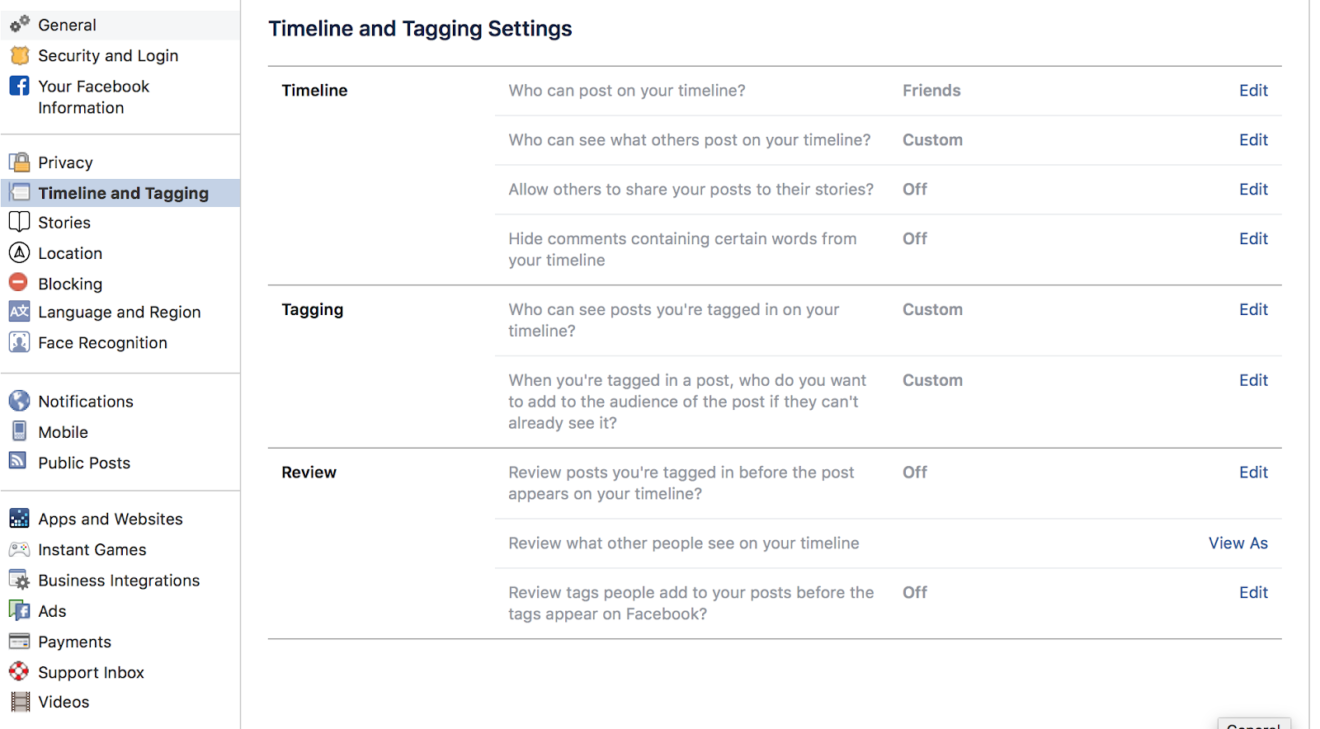Image resolution: width=1320 pixels, height=729 pixels.
Task: Select the Privacy lock icon
Action: (x=21, y=162)
